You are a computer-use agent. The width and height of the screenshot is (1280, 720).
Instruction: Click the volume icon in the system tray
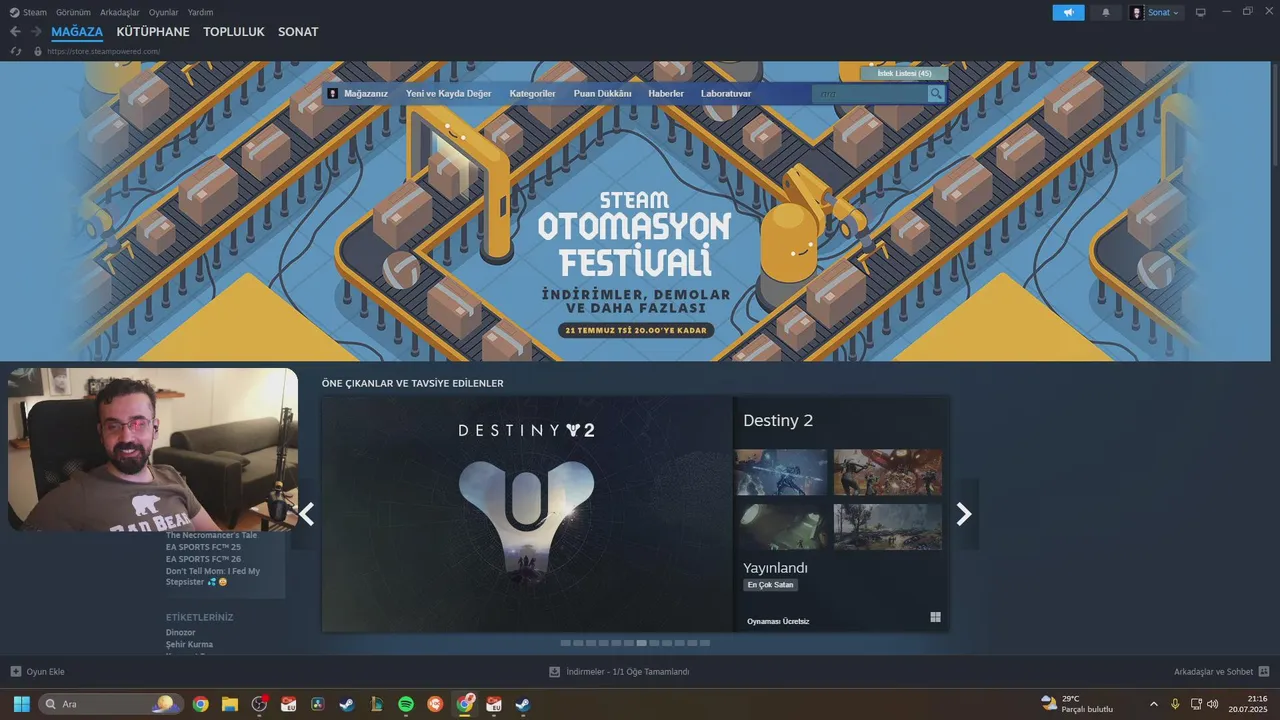(x=1213, y=704)
